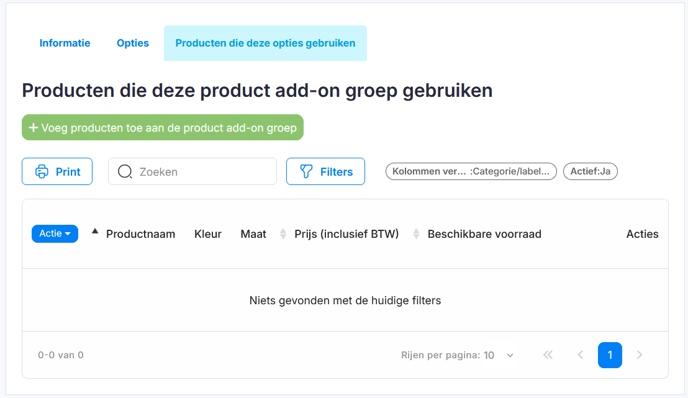
Task: Switch to the Informatie tab
Action: [65, 43]
